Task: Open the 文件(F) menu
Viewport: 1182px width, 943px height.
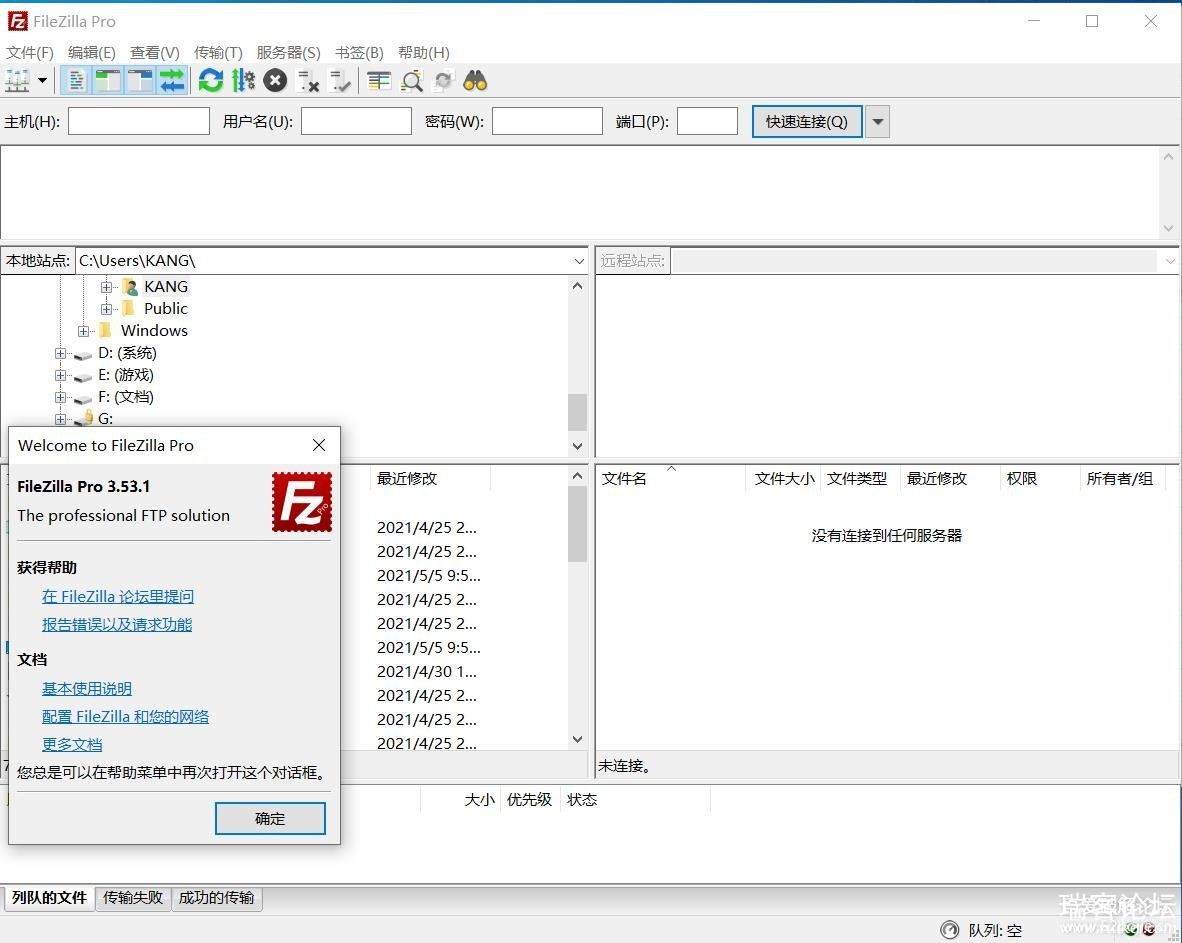Action: click(x=30, y=53)
